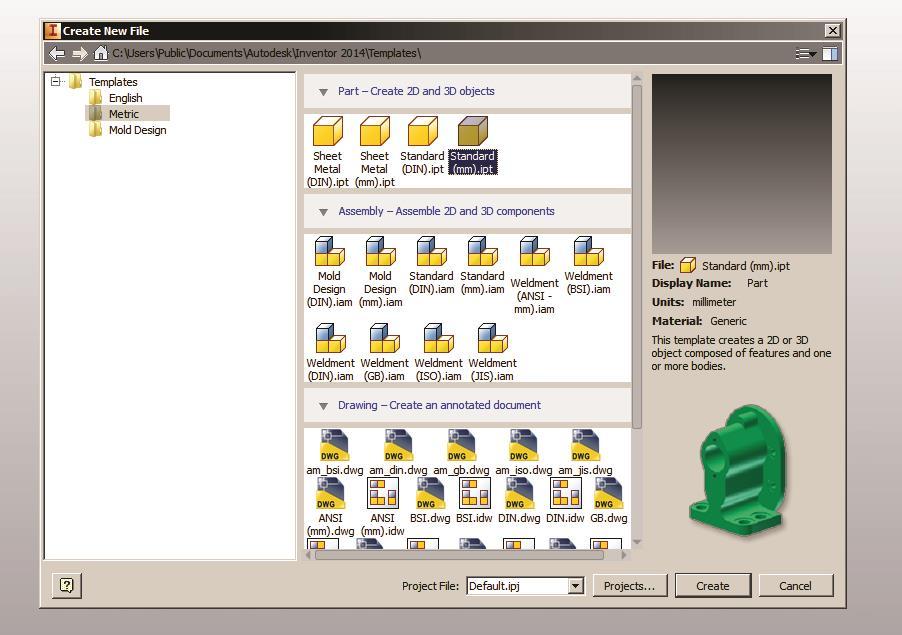Viewport: 902px width, 635px height.
Task: Click the Default.ipj project file field
Action: click(518, 586)
